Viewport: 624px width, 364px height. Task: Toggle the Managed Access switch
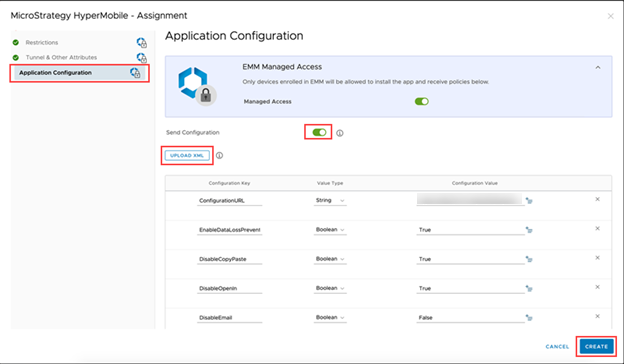[421, 101]
